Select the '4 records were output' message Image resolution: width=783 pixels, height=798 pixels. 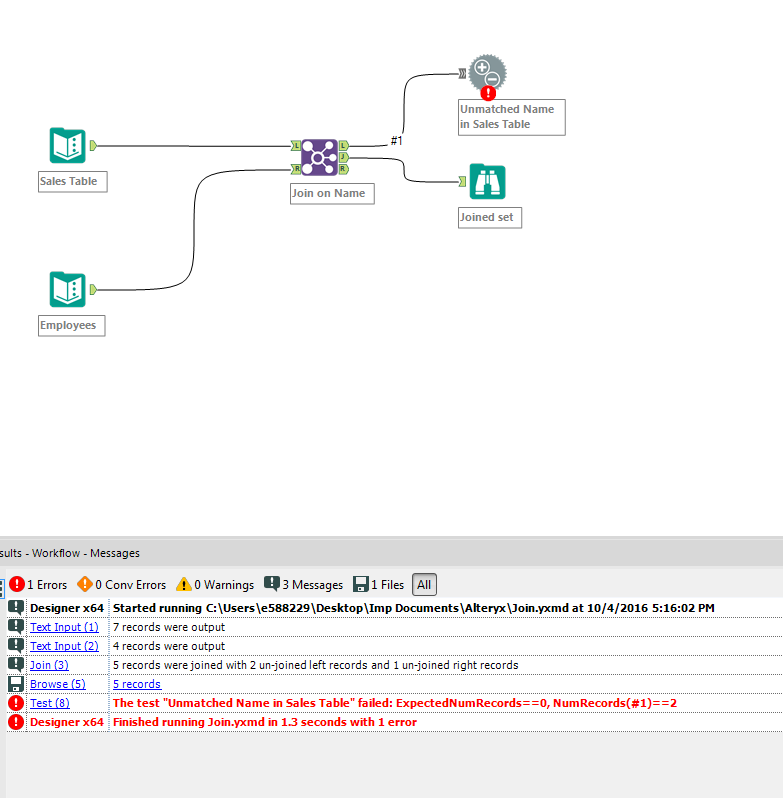(x=169, y=646)
